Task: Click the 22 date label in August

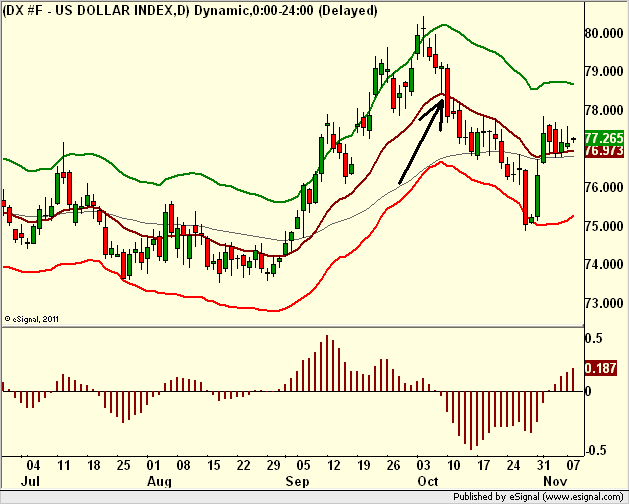Action: click(243, 465)
